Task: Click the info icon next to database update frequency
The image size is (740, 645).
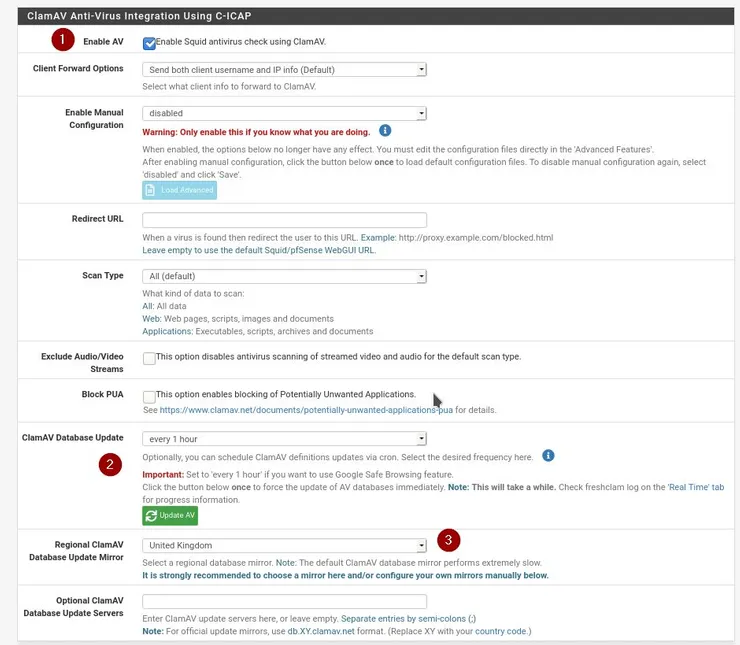Action: pos(548,456)
